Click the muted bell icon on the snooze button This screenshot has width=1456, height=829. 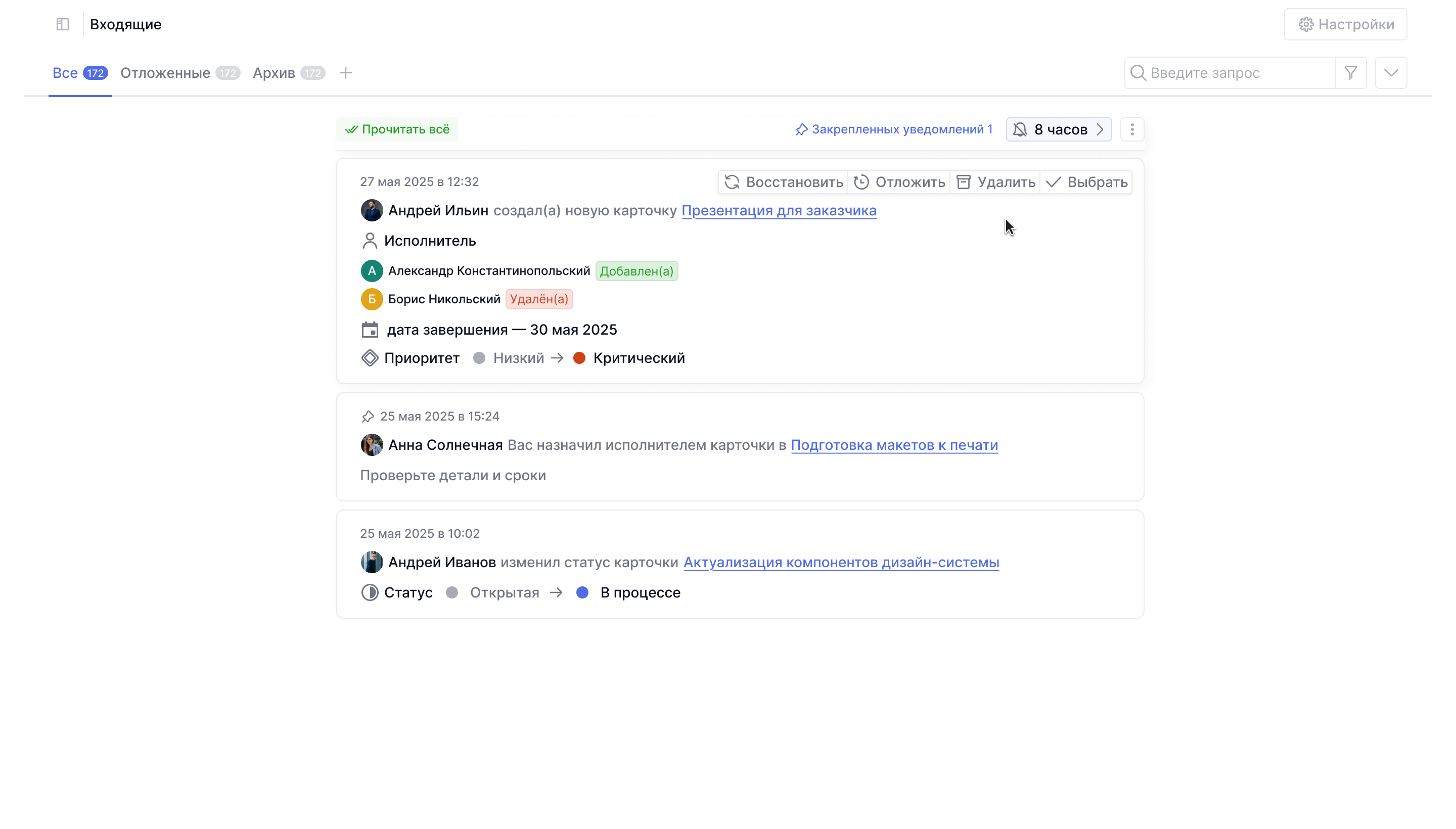pos(1021,129)
